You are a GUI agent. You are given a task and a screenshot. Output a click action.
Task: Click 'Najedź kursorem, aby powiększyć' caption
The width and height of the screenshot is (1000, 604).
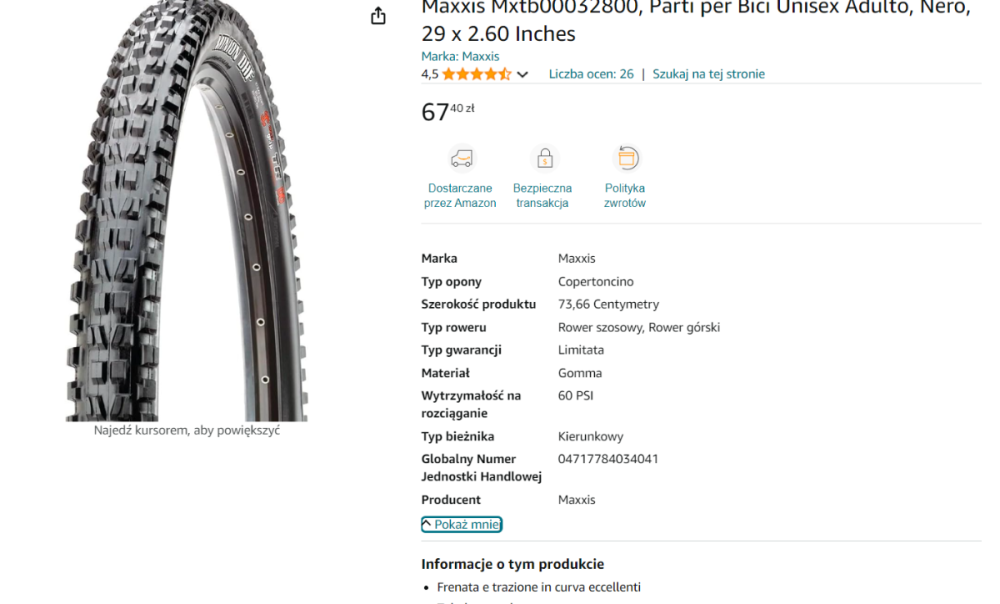tap(187, 431)
